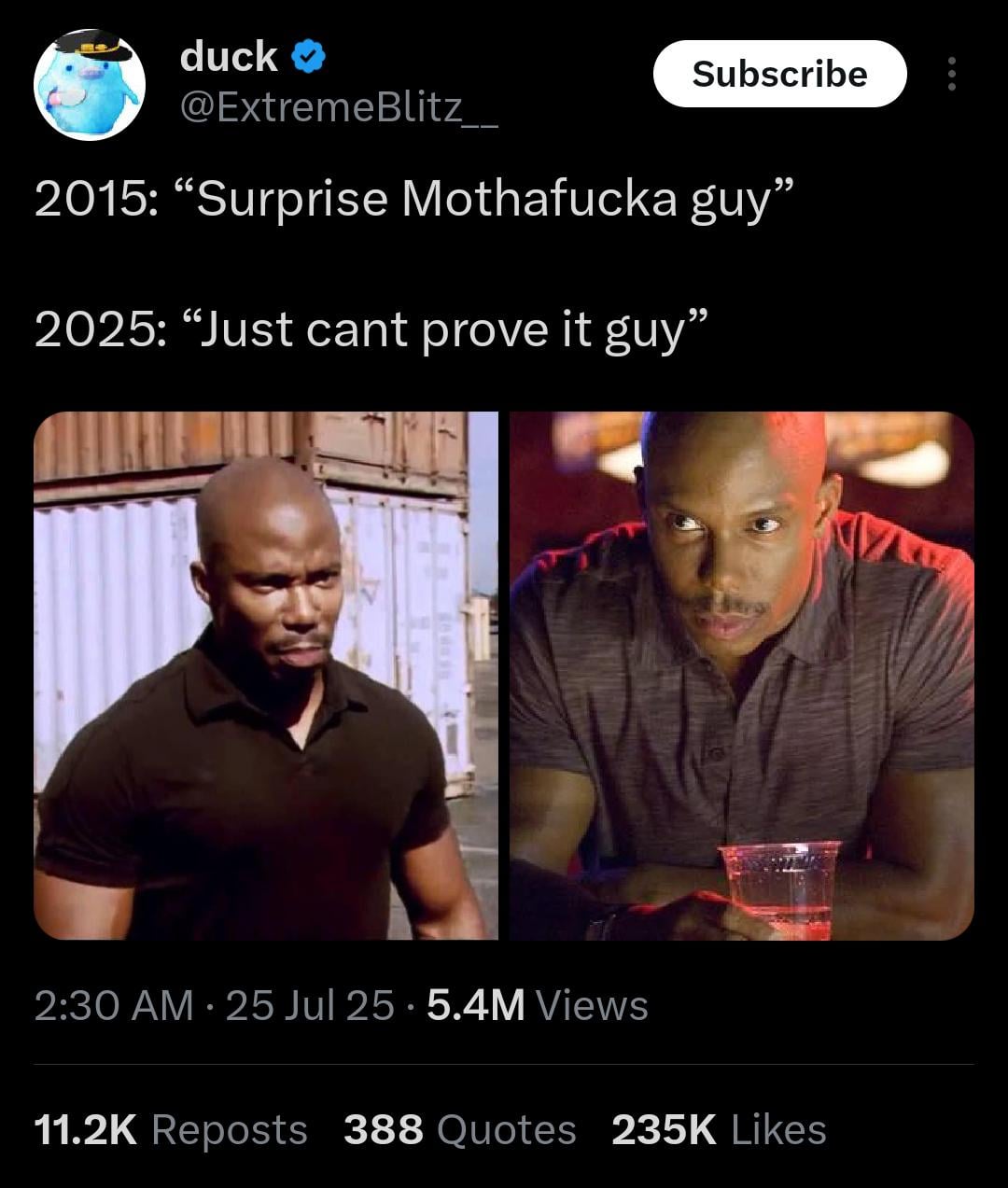The height and width of the screenshot is (1188, 1008).
Task: Visit the @ExtremeBlitz__ handle
Action: coord(337,110)
